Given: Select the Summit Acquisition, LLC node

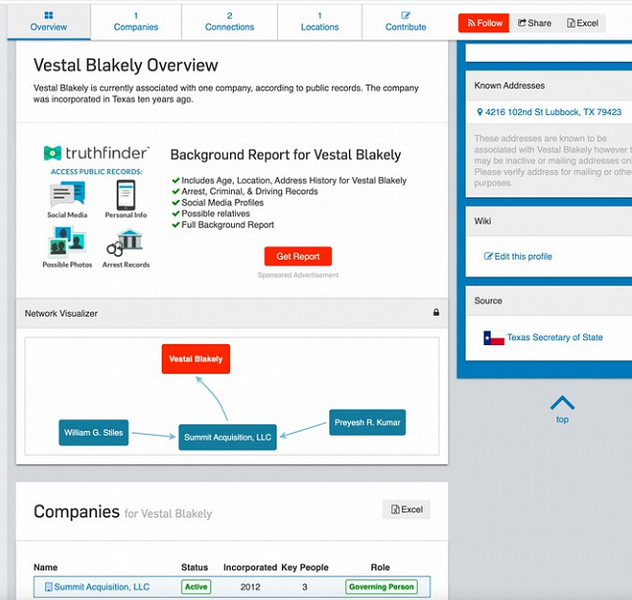Looking at the screenshot, I should click(x=228, y=437).
